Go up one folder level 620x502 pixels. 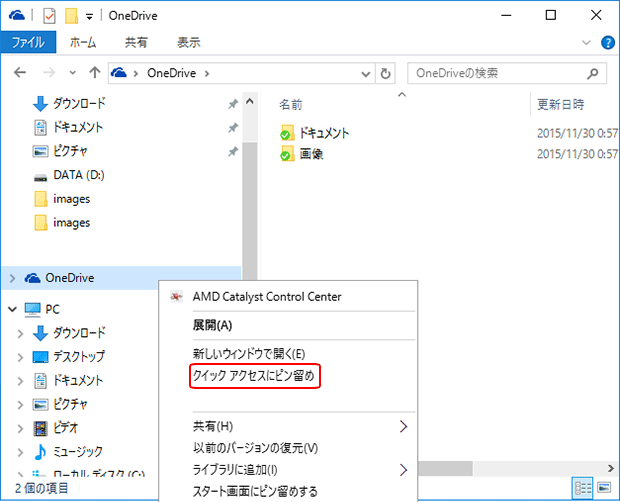(x=95, y=73)
